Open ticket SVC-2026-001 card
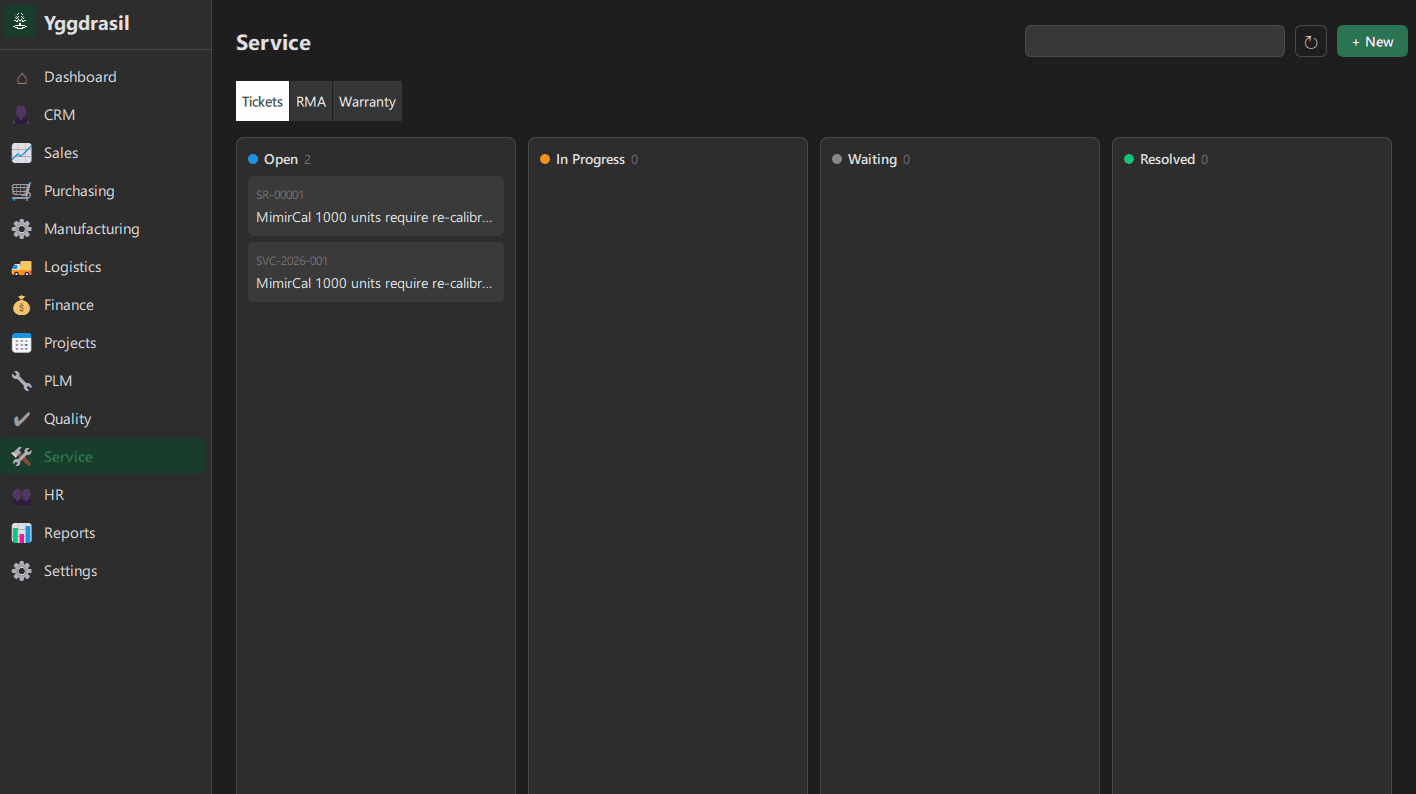1416x794 pixels. [375, 272]
